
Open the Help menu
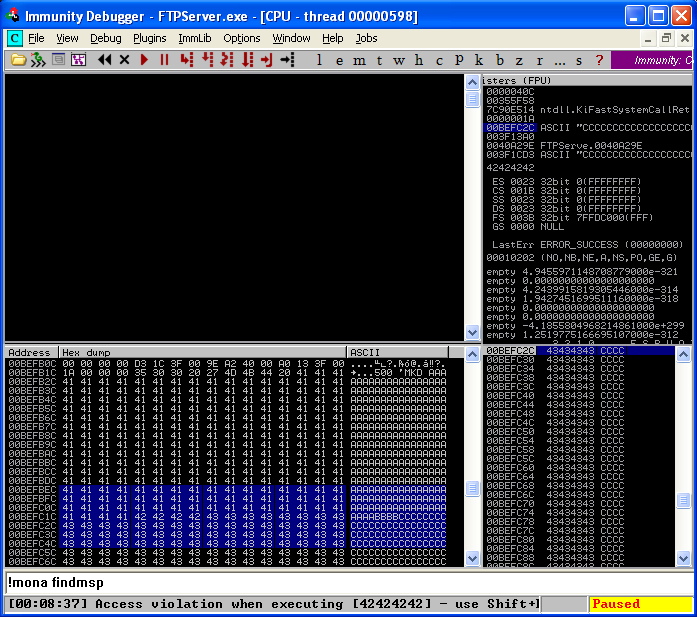[332, 38]
